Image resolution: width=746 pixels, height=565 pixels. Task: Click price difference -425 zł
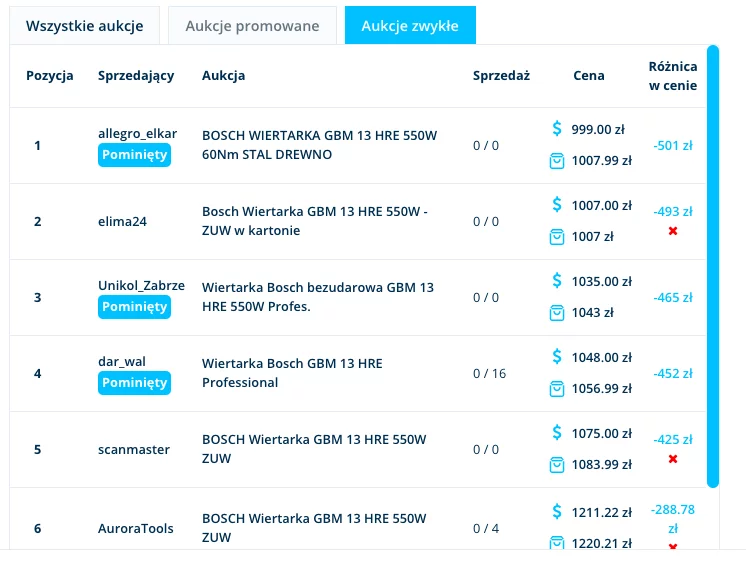(x=673, y=439)
